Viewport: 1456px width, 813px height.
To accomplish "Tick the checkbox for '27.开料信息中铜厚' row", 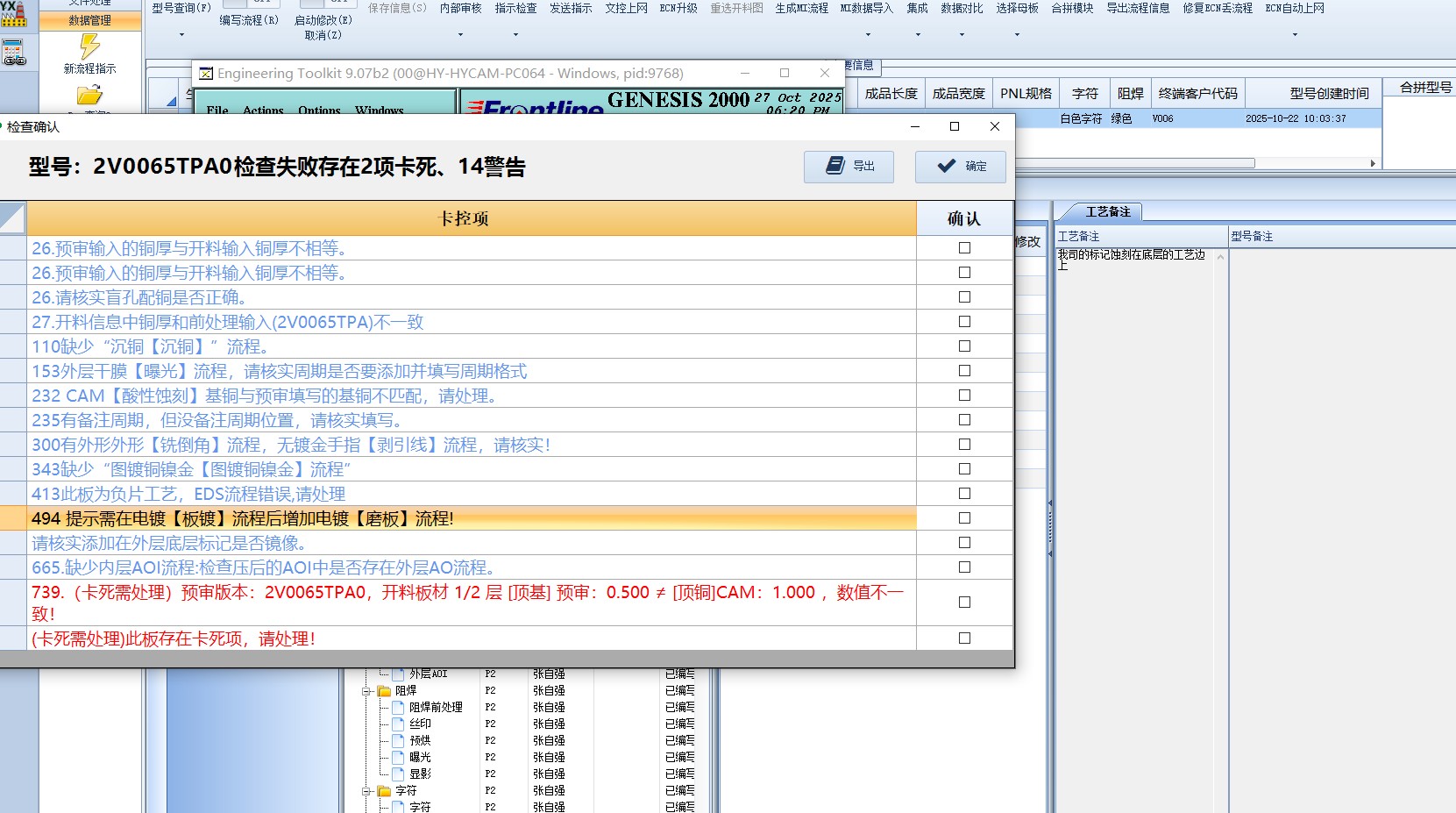I will coord(964,322).
